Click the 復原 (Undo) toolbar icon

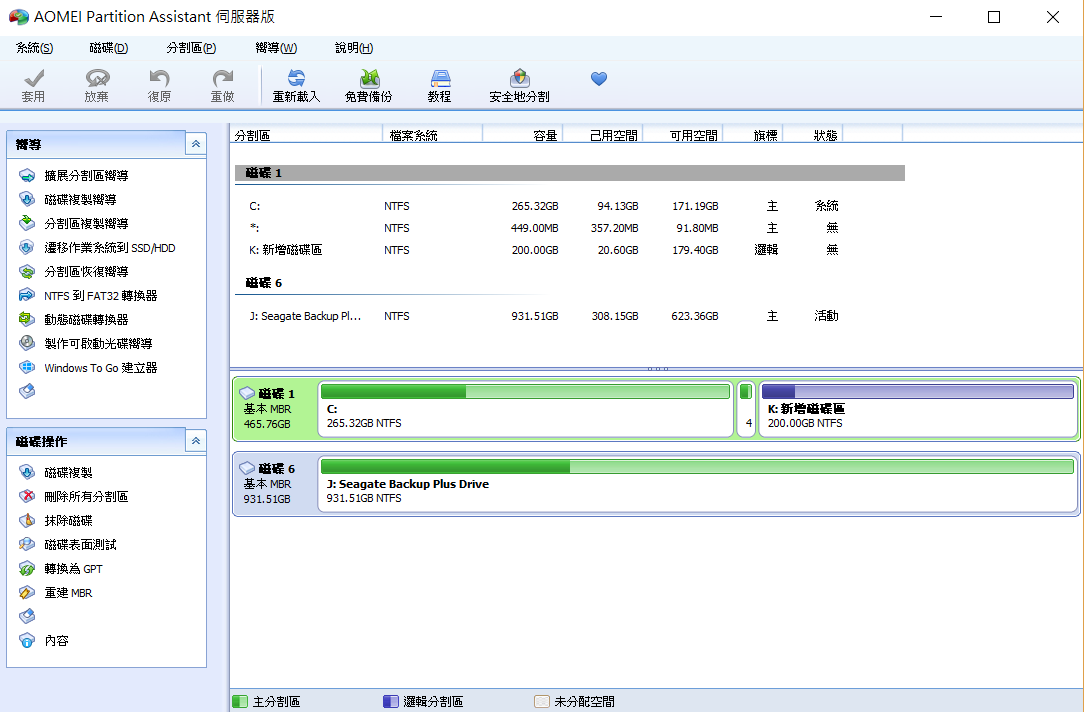click(160, 86)
